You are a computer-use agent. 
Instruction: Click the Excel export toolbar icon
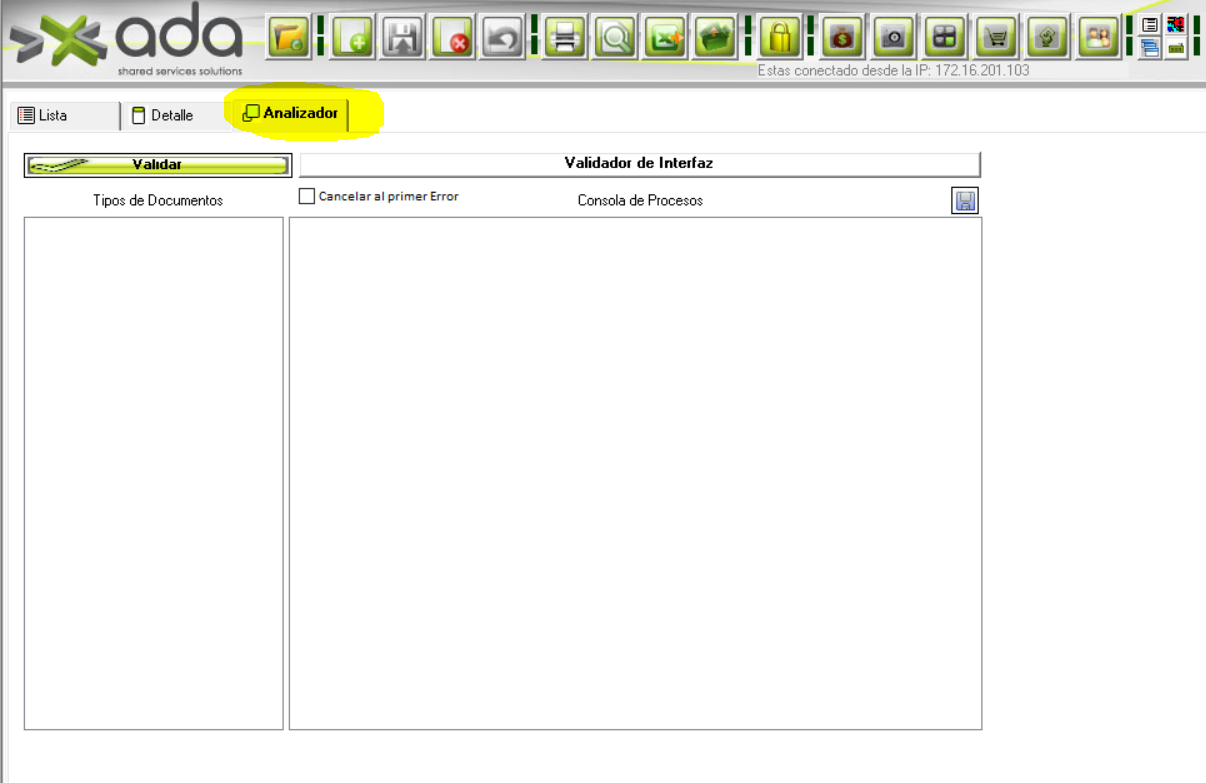(x=666, y=38)
